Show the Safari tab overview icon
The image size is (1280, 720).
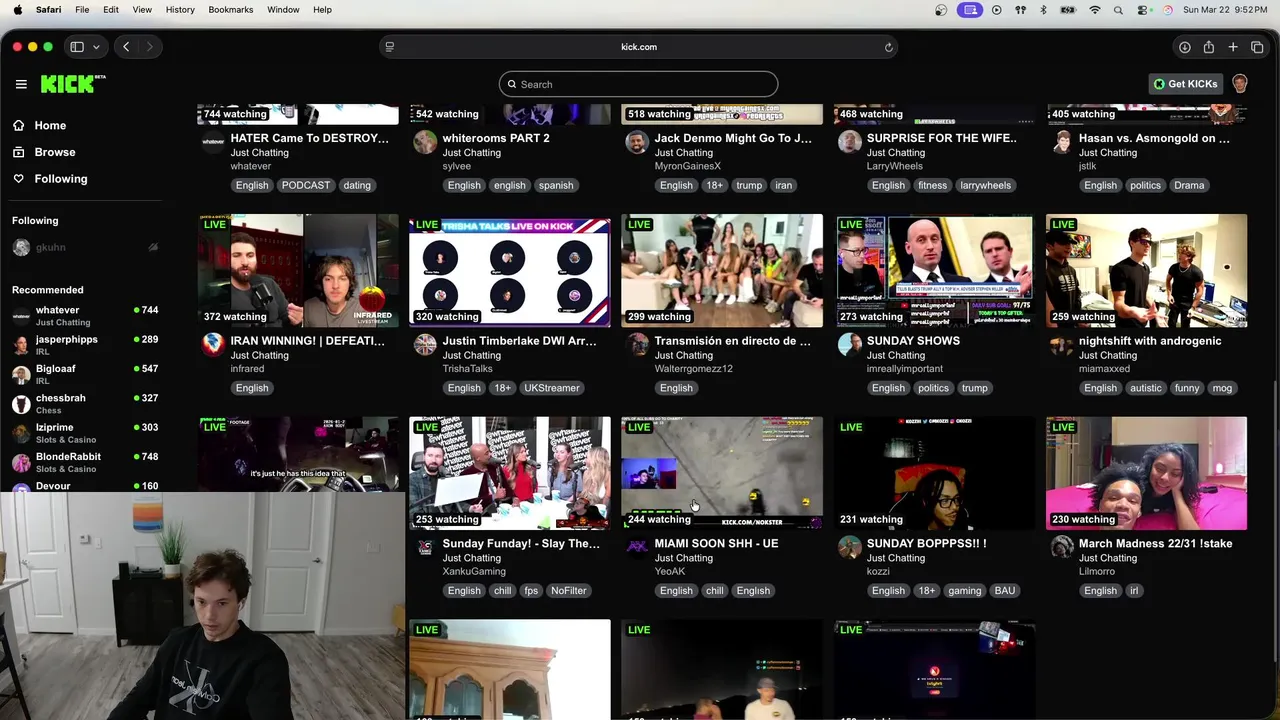point(1257,47)
